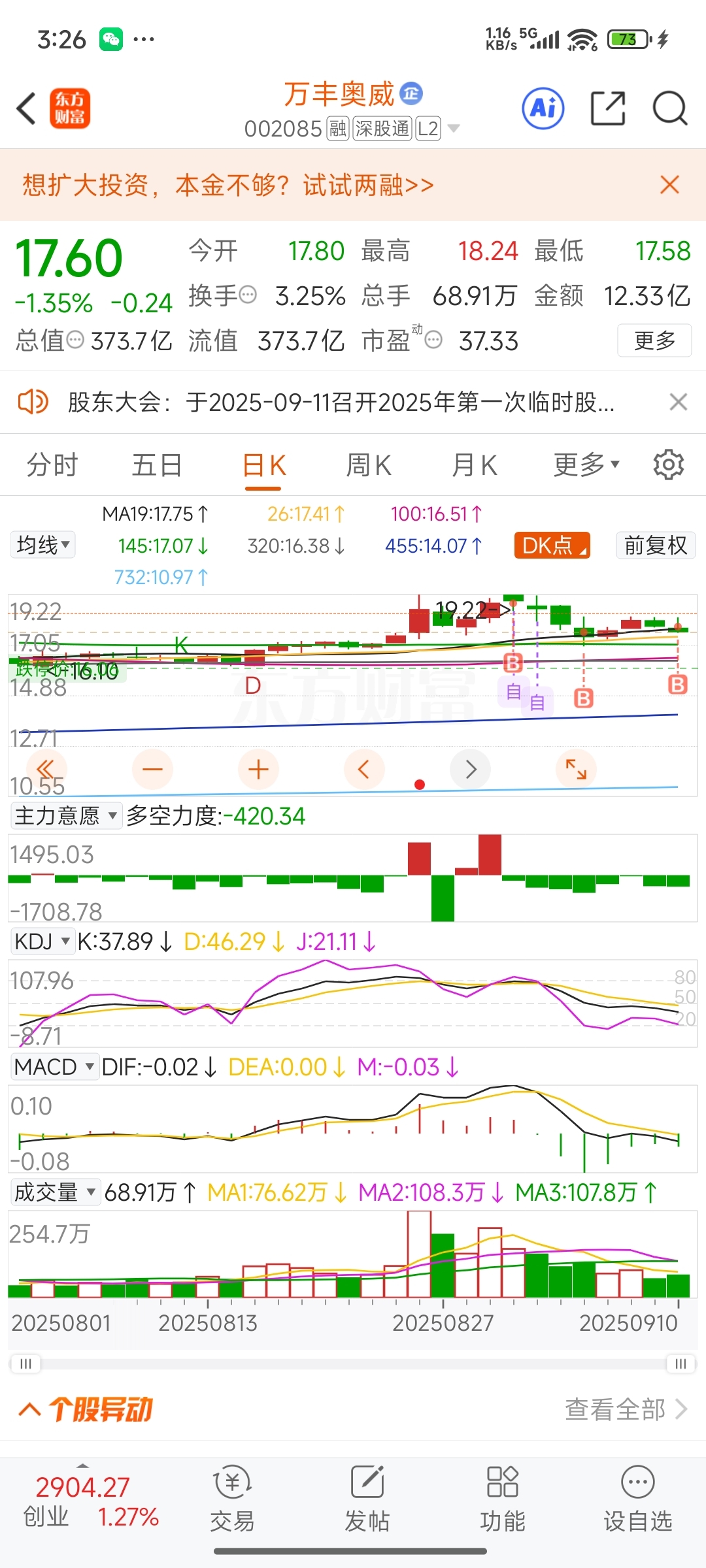The height and width of the screenshot is (1568, 706).
Task: Open the KDJ indicator dropdown
Action: [x=42, y=941]
